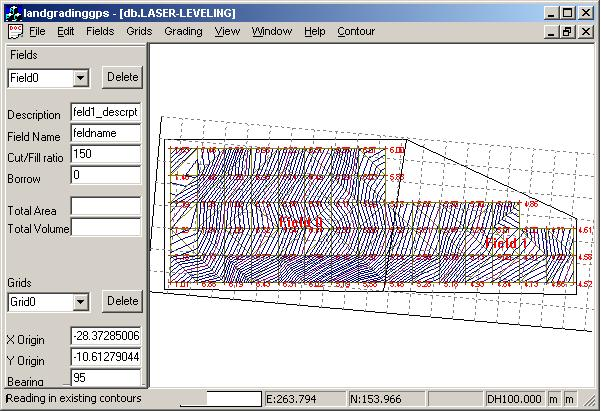
Task: Click into the Description text field
Action: pos(105,113)
